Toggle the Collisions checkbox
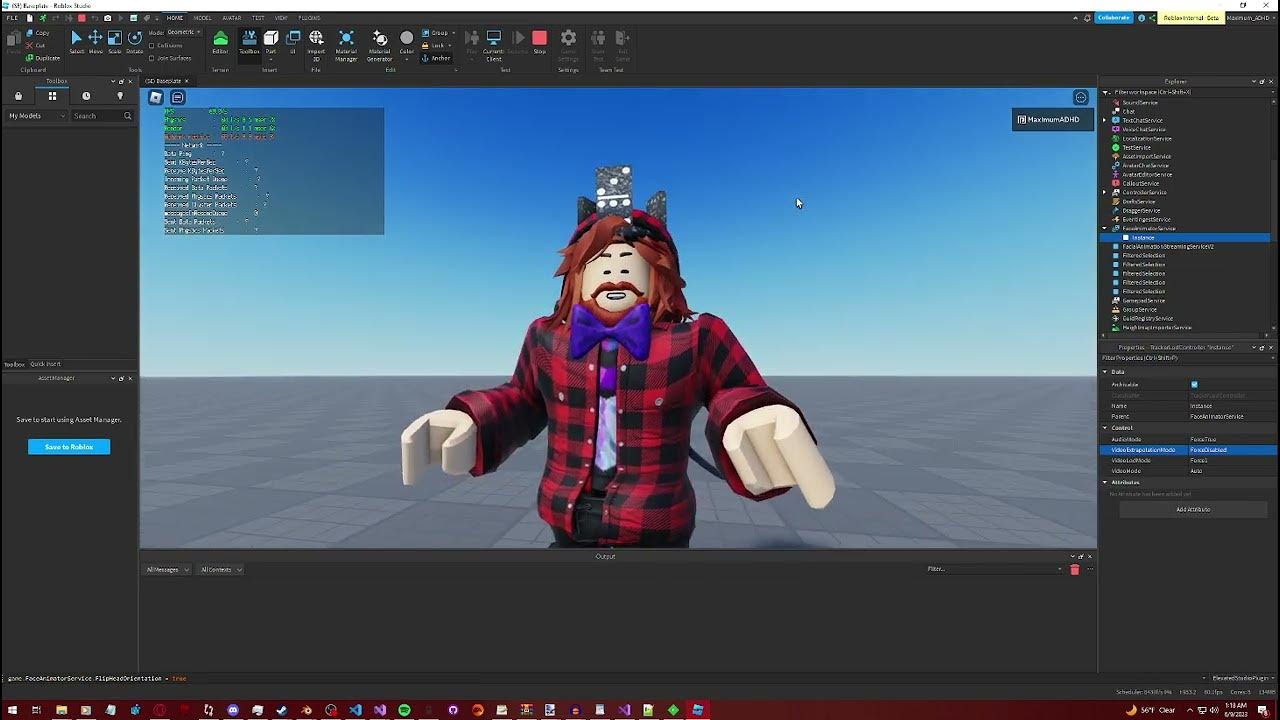 point(151,45)
